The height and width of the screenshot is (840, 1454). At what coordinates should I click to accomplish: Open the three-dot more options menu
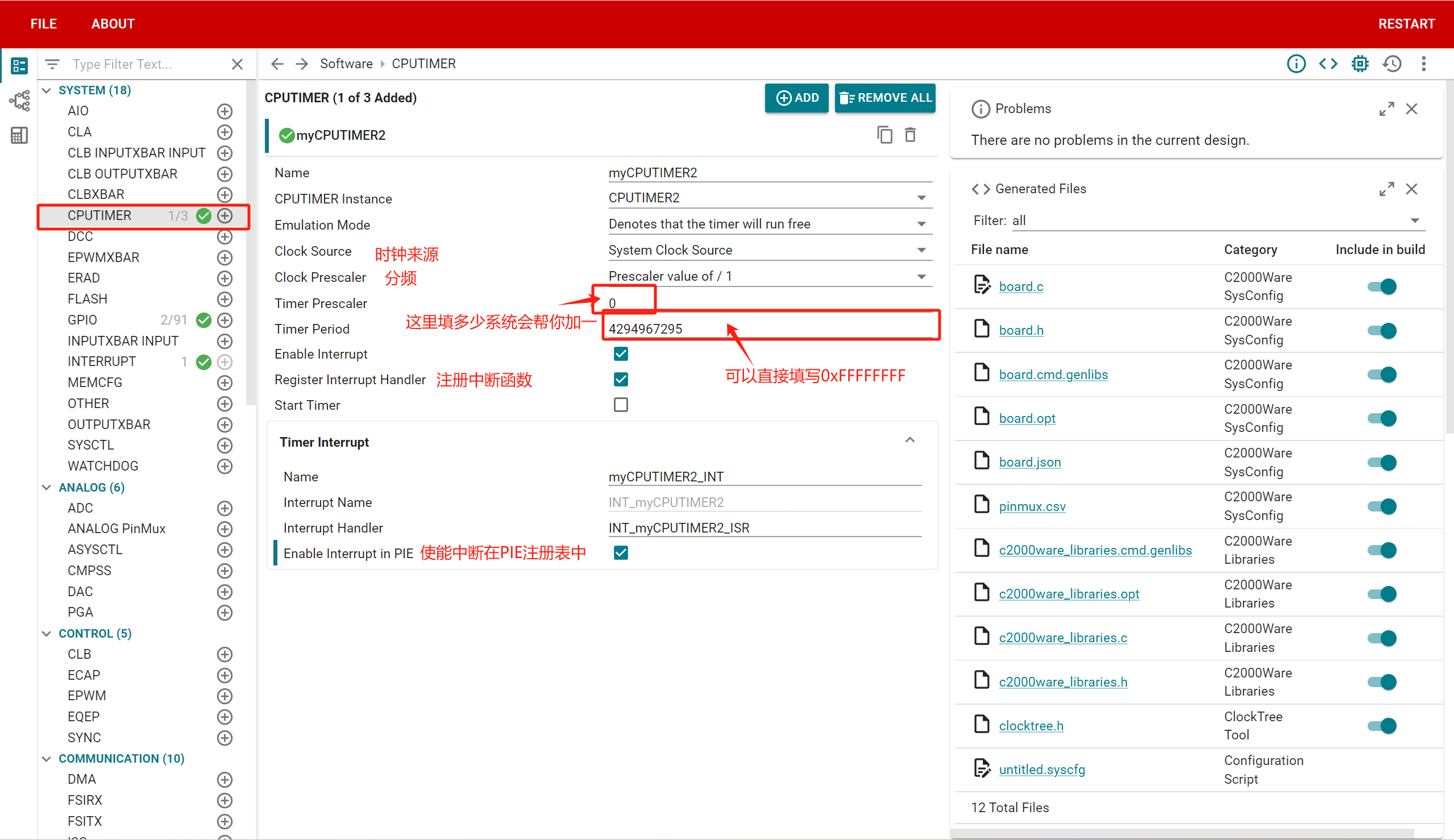coord(1423,64)
